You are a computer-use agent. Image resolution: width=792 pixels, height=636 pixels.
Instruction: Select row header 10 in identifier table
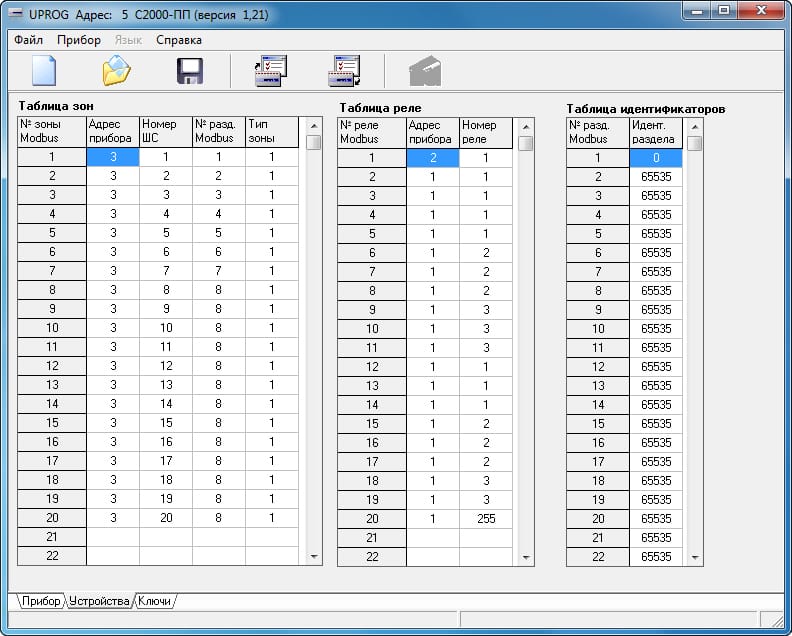tap(598, 329)
